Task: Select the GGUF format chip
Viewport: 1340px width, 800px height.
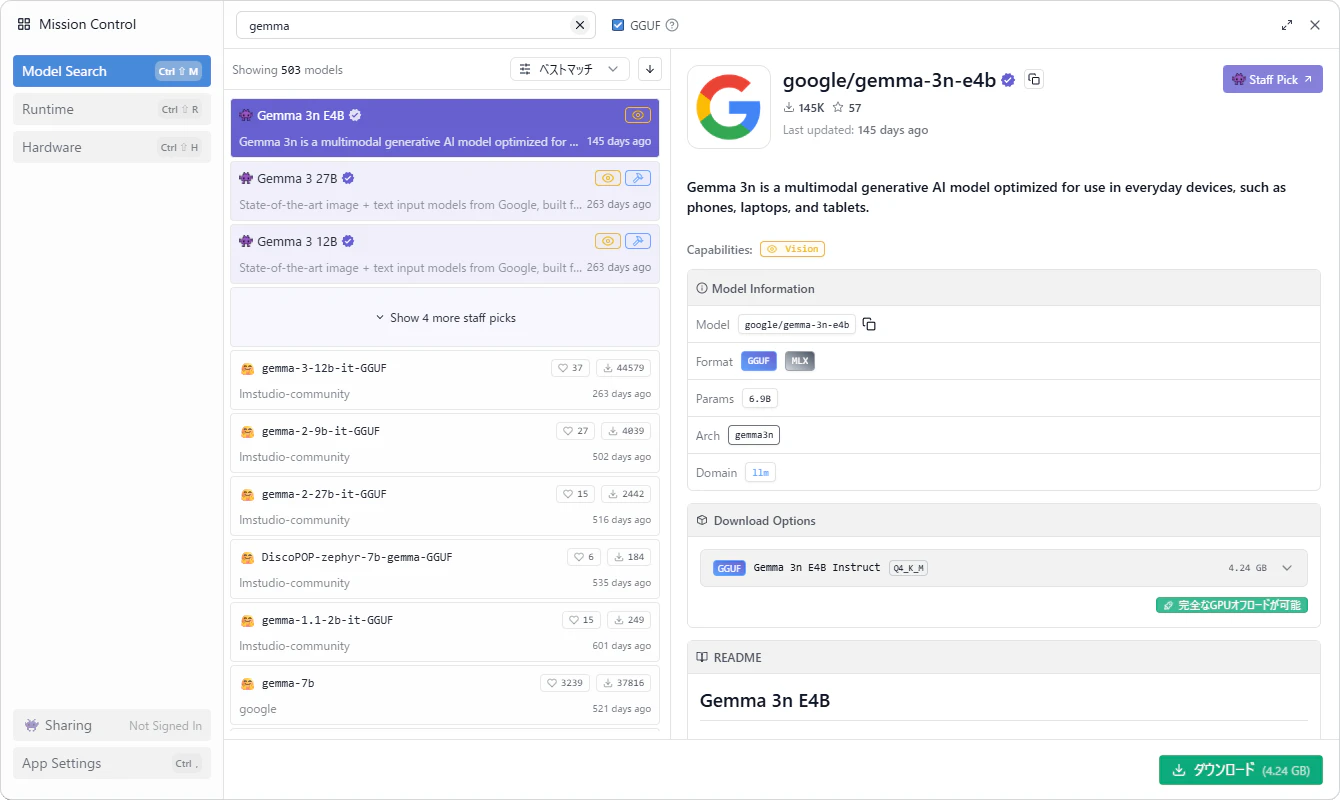Action: coord(759,361)
